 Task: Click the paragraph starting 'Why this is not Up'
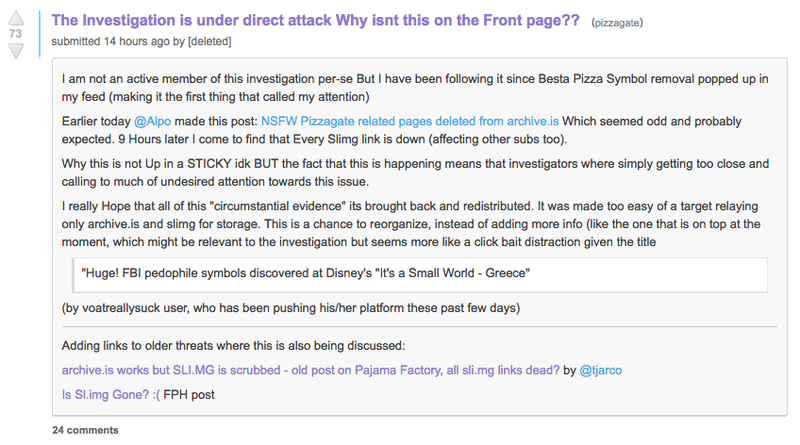415,172
